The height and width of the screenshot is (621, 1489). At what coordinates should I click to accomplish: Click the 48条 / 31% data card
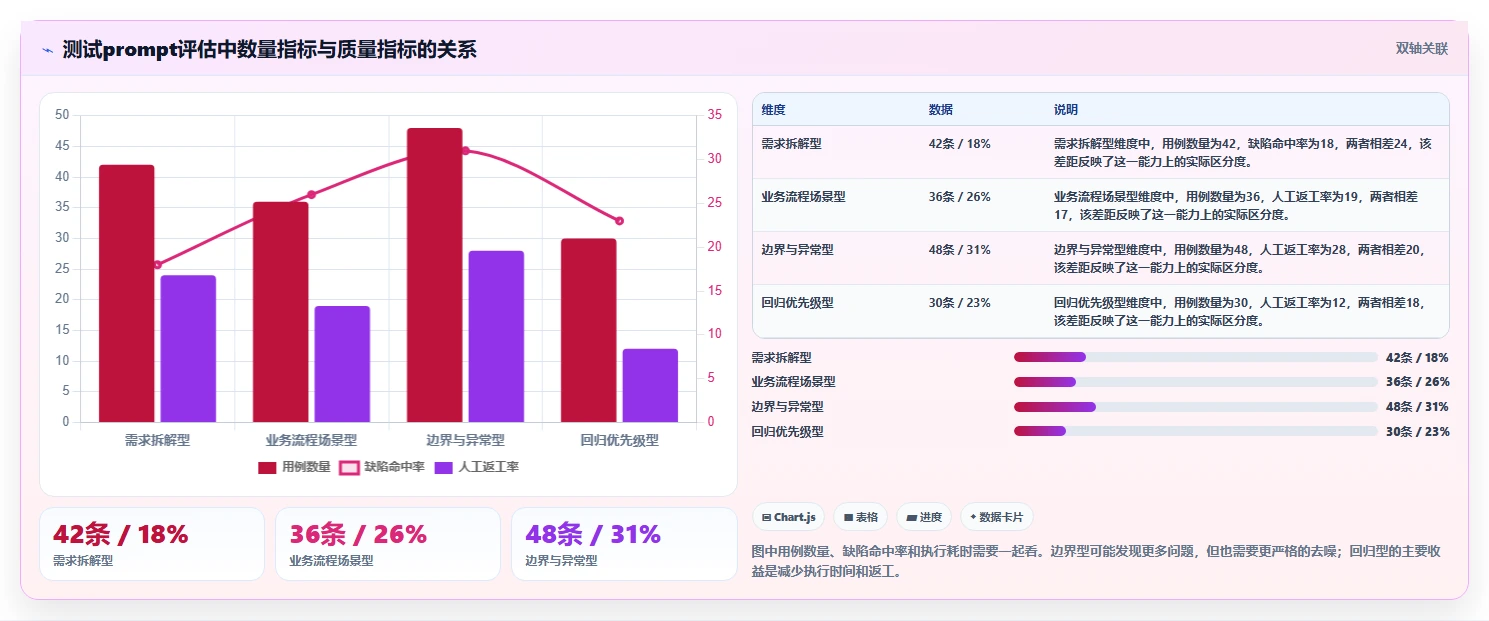(624, 544)
